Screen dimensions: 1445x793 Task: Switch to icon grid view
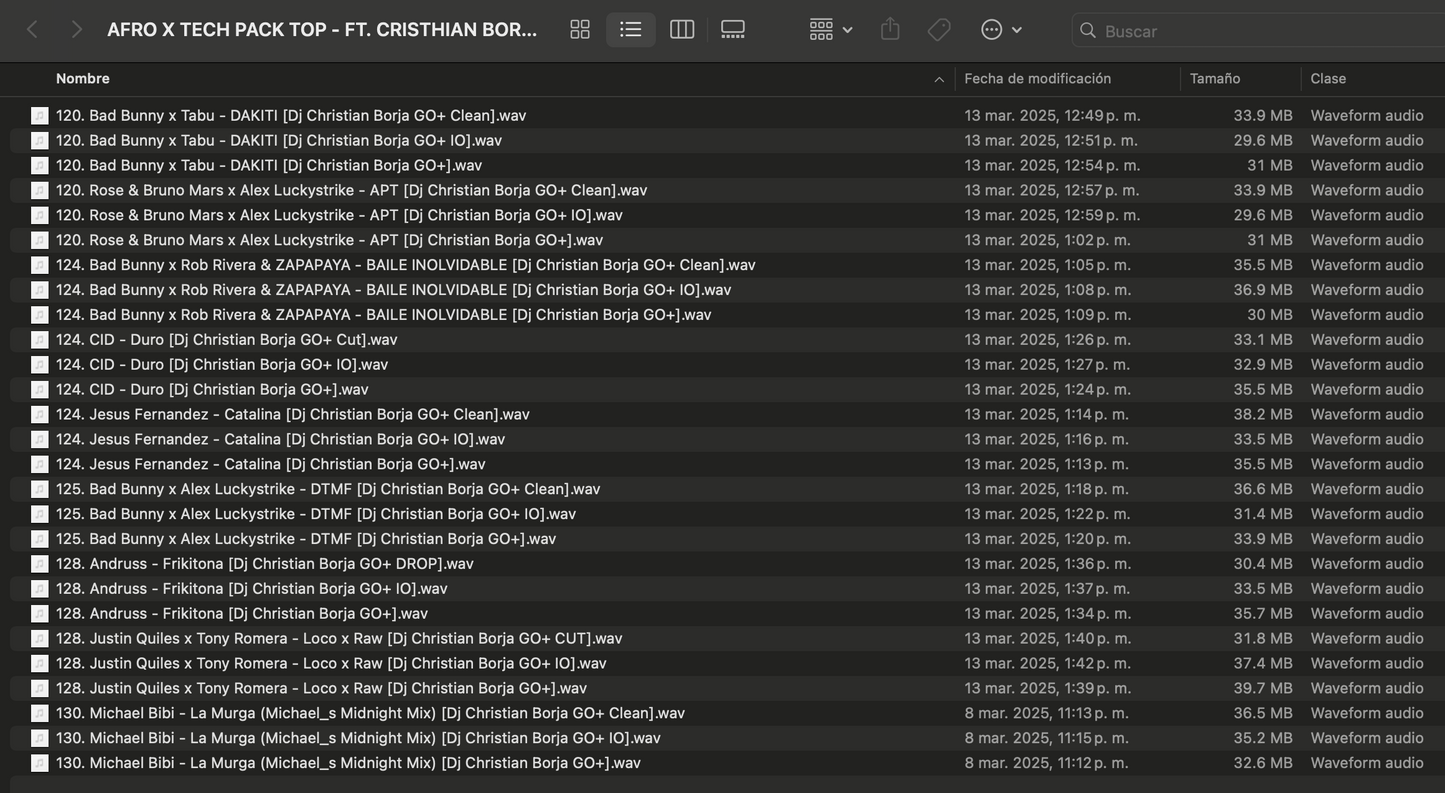[x=580, y=30]
